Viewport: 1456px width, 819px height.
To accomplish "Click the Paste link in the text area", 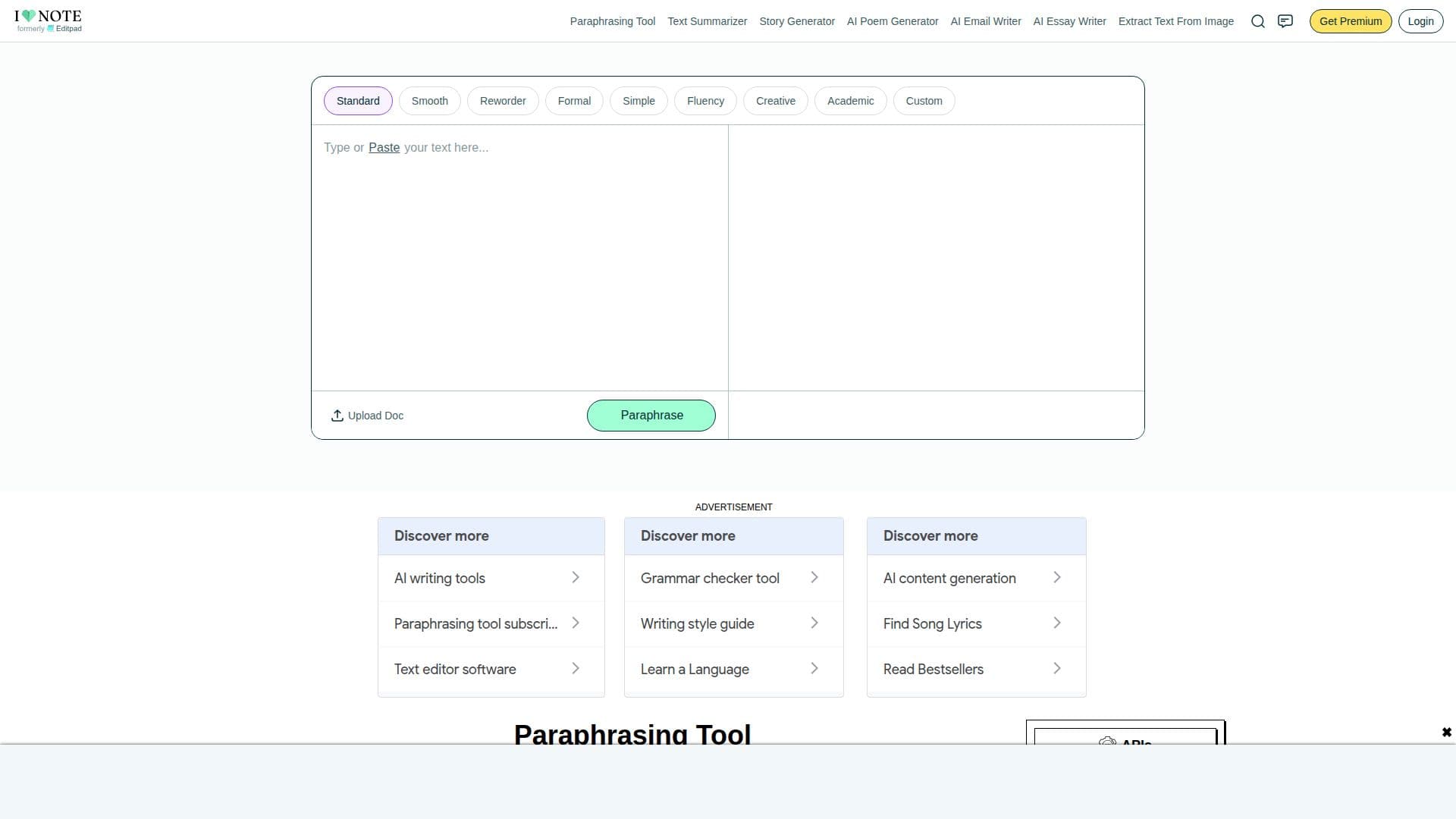I will click(x=384, y=148).
